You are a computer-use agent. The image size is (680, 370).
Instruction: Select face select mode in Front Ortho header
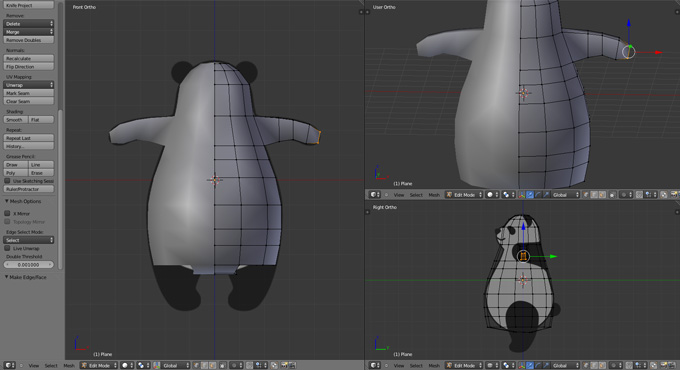tap(212, 365)
